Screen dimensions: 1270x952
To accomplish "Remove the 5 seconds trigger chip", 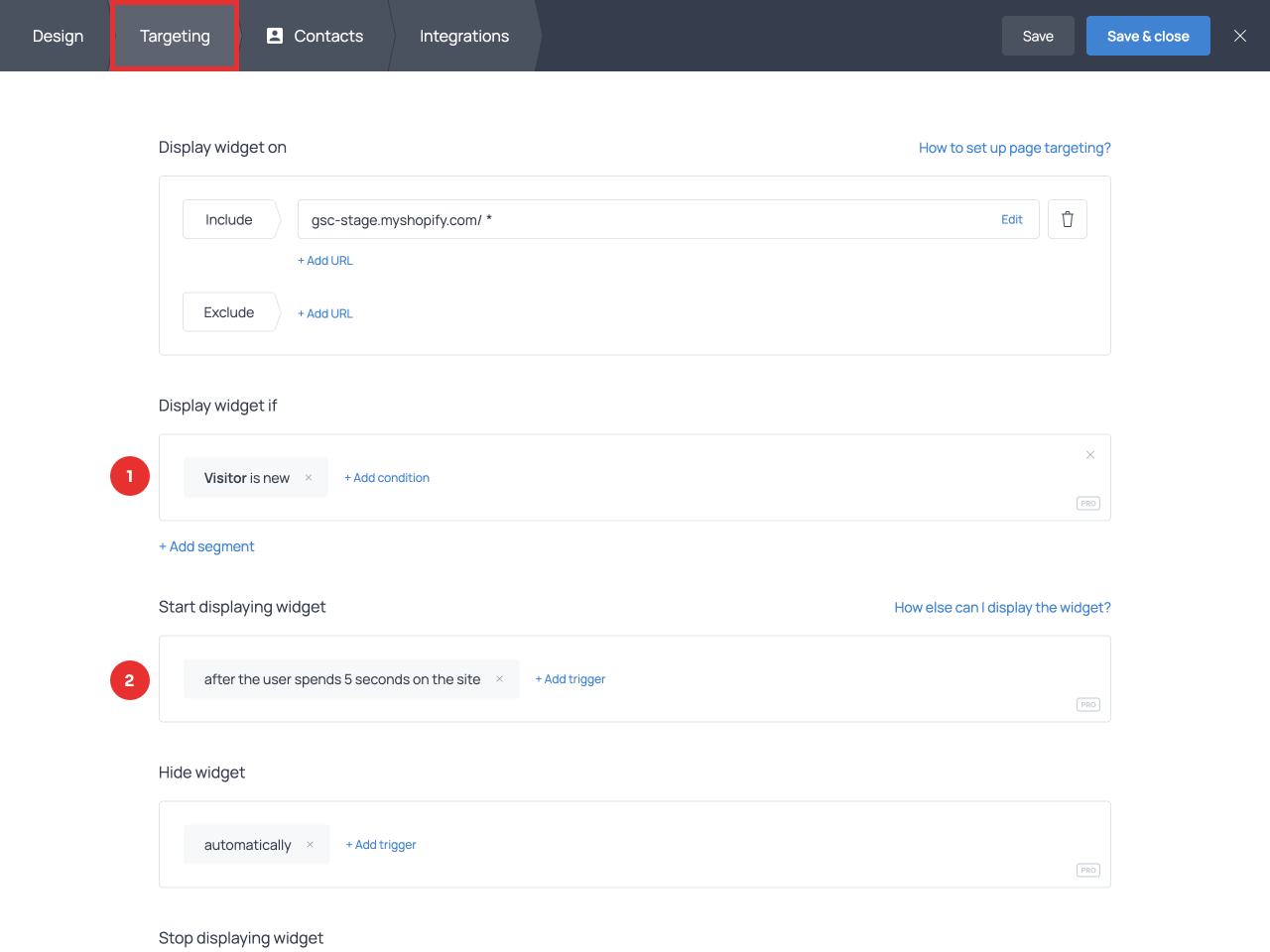I will pos(499,679).
